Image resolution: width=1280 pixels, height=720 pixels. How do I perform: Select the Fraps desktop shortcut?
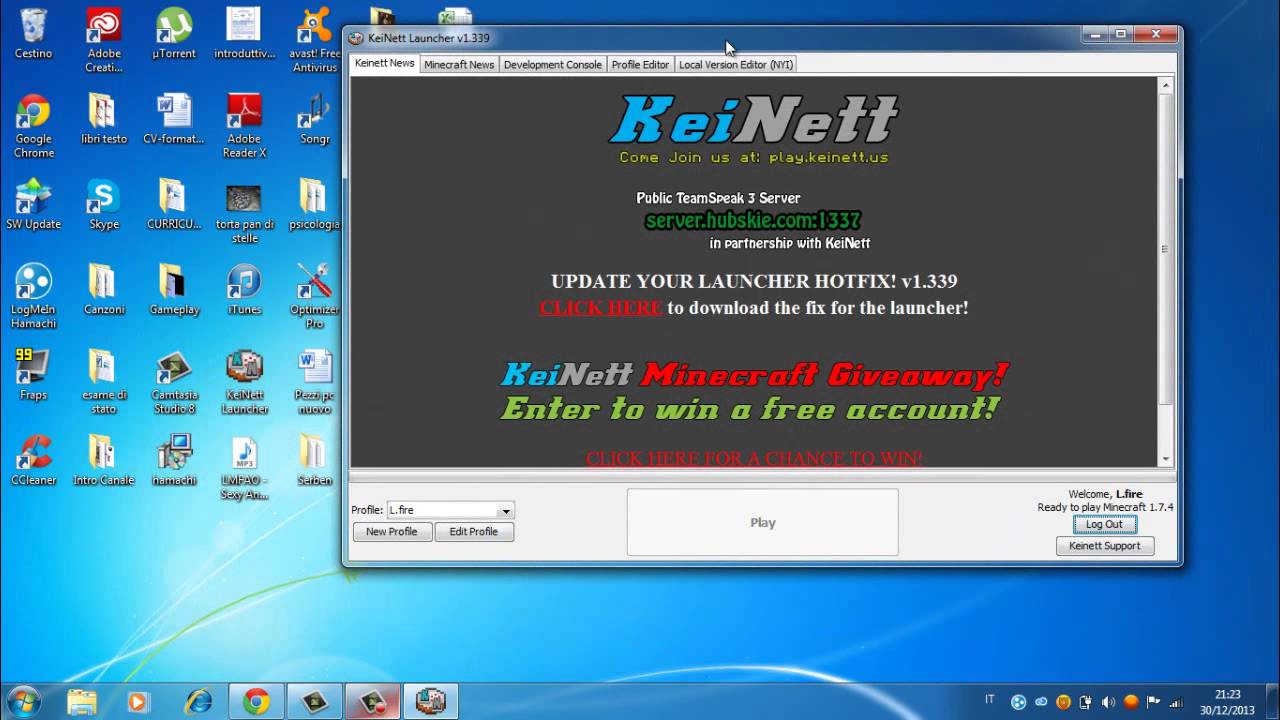click(x=33, y=374)
